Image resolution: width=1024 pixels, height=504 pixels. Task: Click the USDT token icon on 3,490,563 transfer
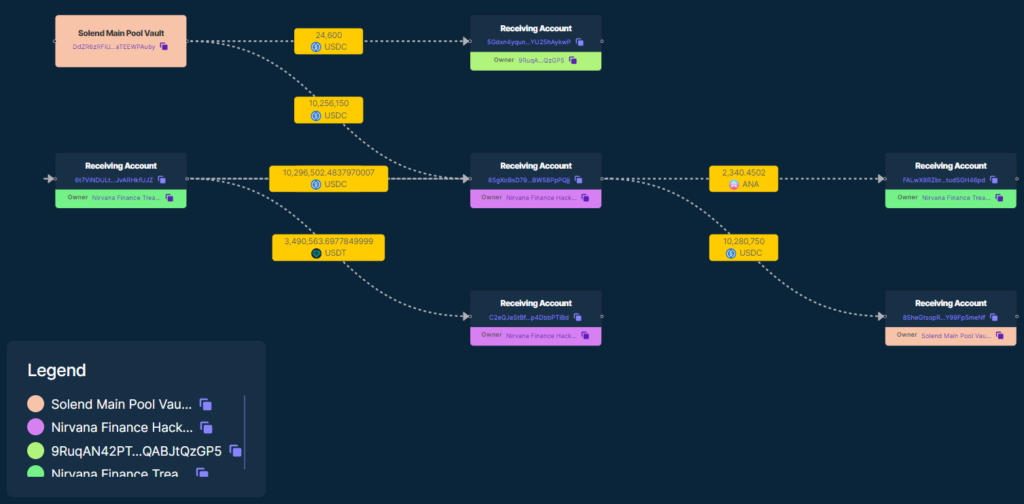pyautogui.click(x=315, y=254)
